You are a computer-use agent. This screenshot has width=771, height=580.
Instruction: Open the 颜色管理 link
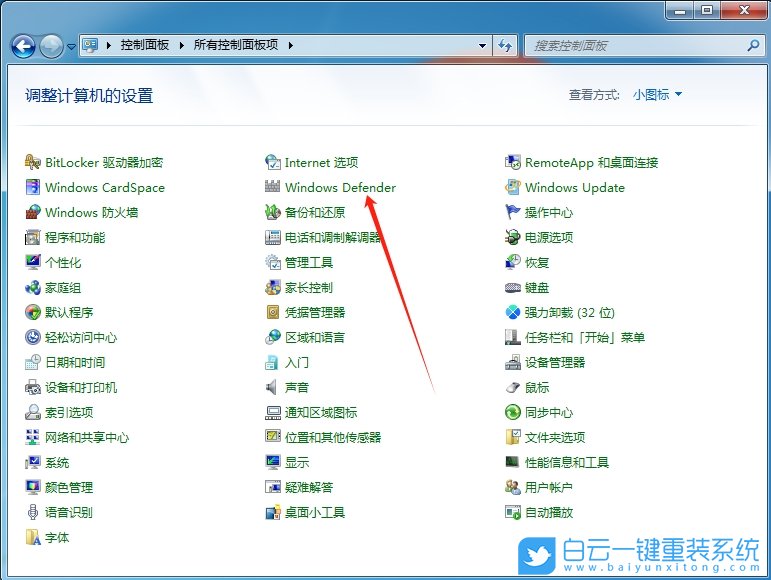pyautogui.click(x=69, y=487)
